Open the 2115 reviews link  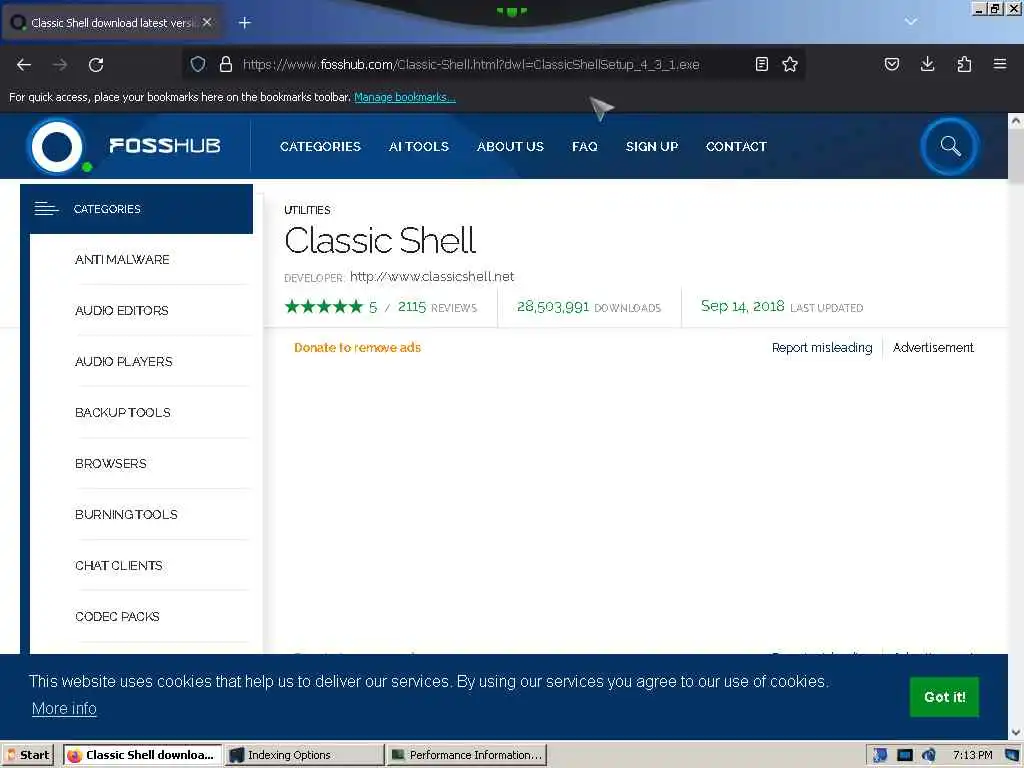pos(437,307)
